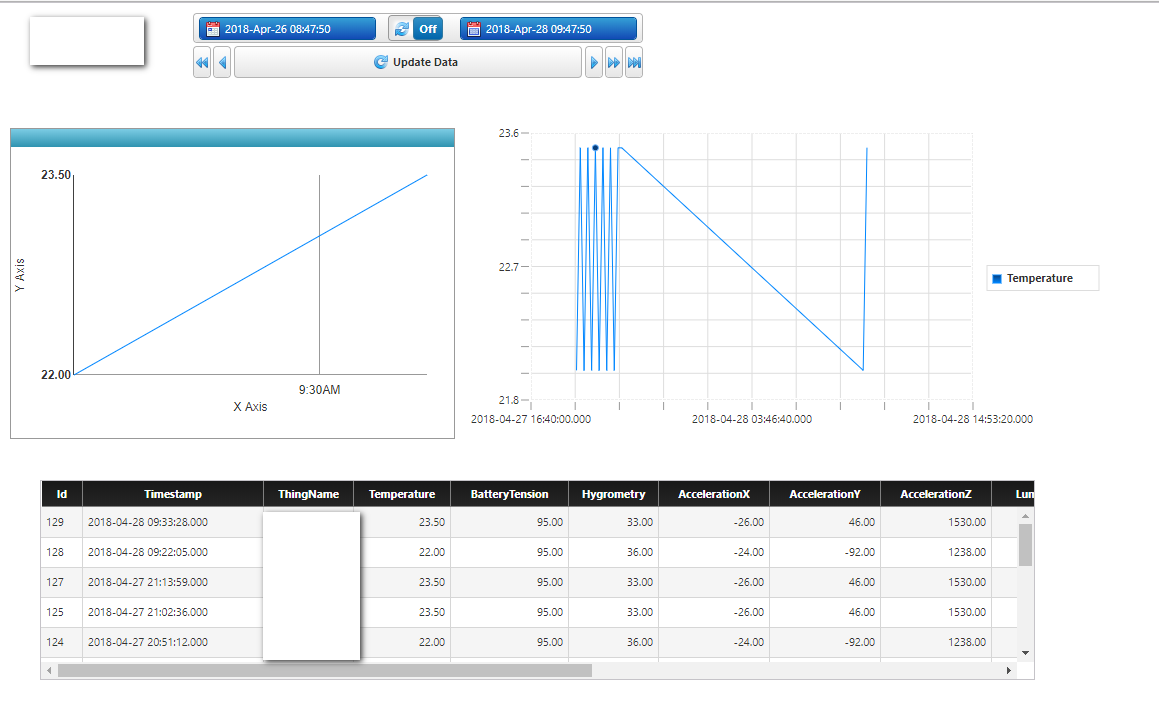
Task: Click the table horizontal scrollbar thumb
Action: (x=324, y=670)
